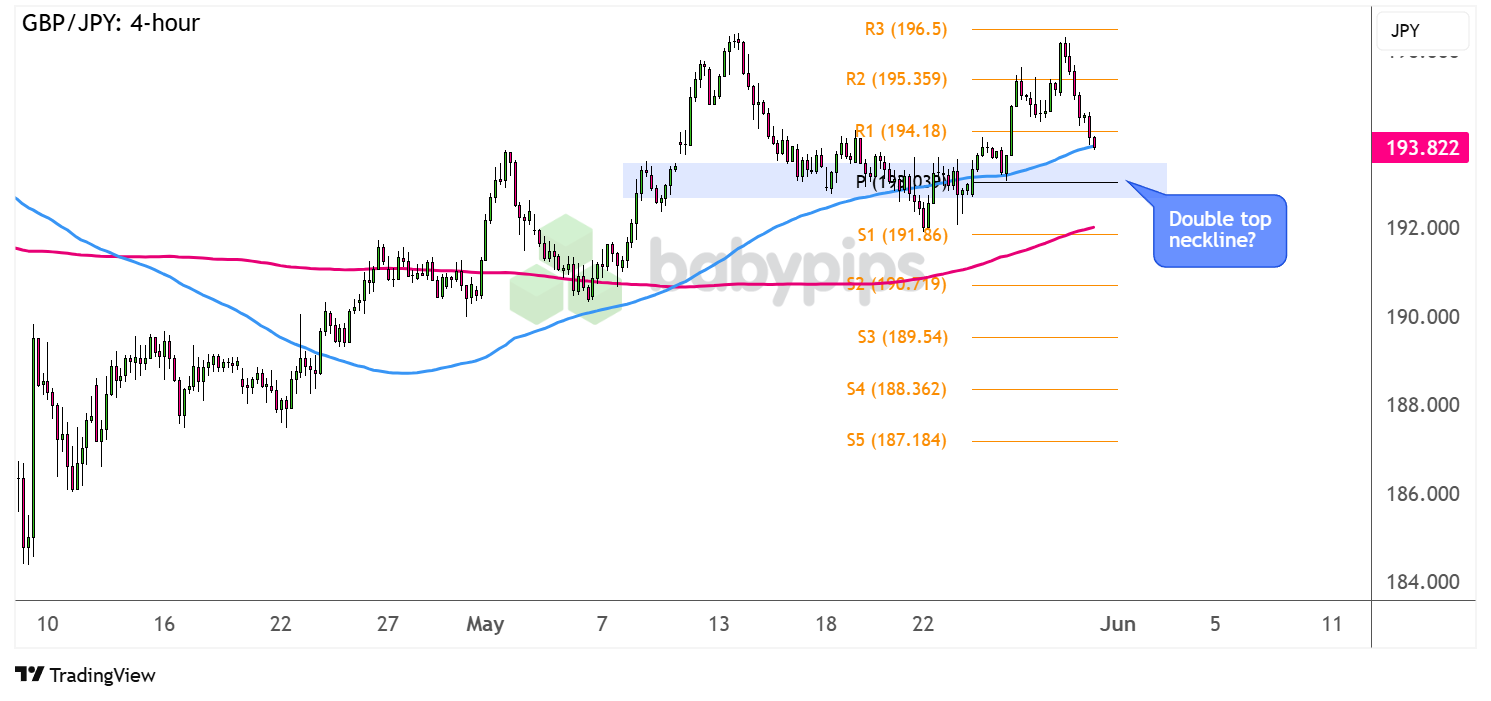Select the R3 (196.5) pivot label
Viewport: 1491px width, 701px height.
click(905, 29)
